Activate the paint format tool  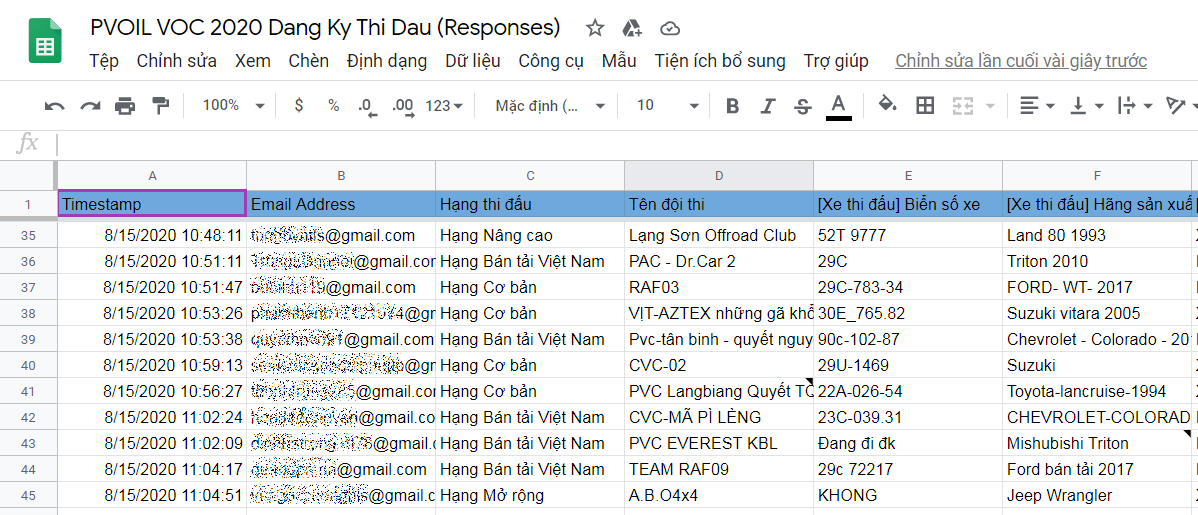tap(160, 106)
